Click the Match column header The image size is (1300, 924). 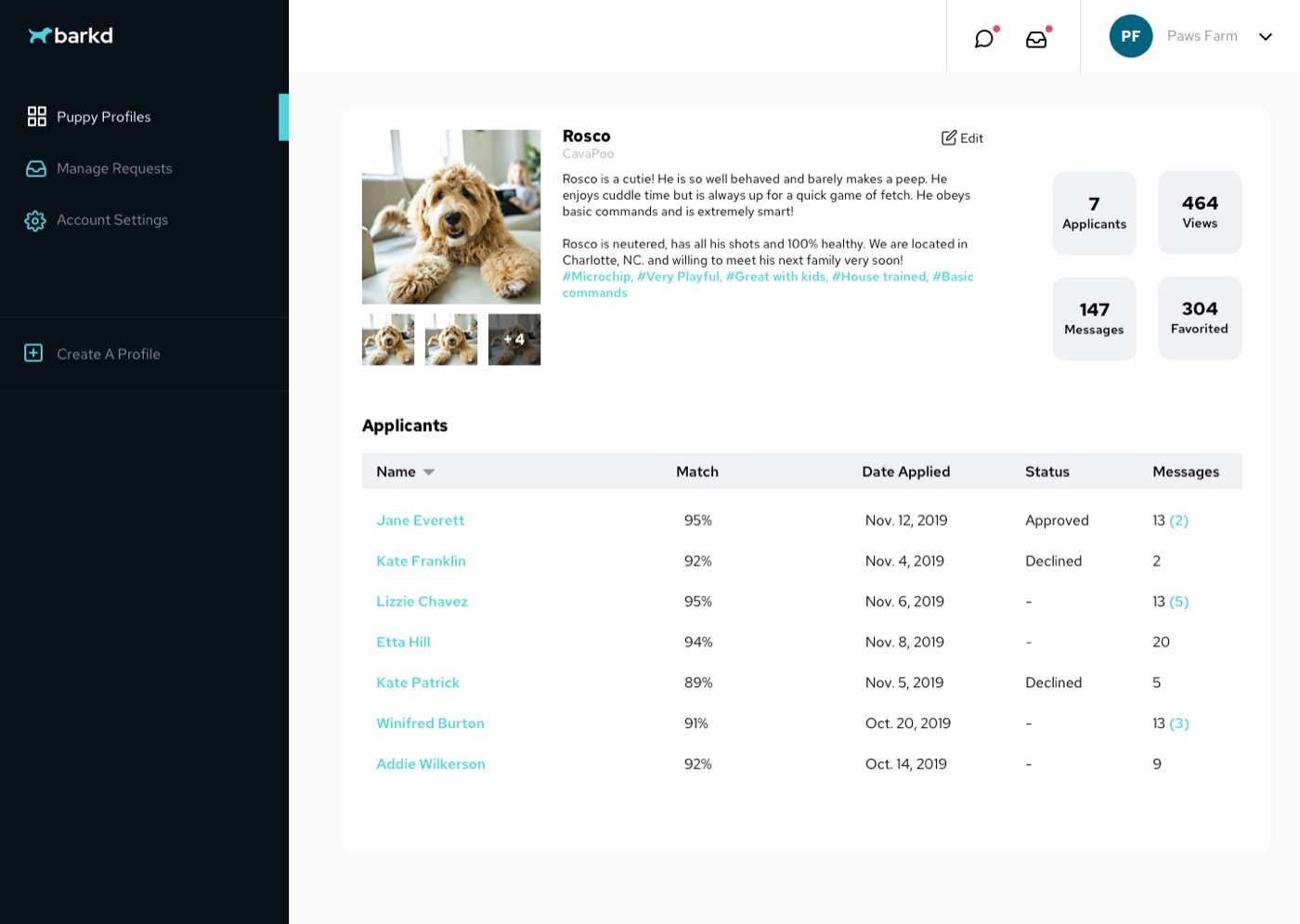coord(697,472)
